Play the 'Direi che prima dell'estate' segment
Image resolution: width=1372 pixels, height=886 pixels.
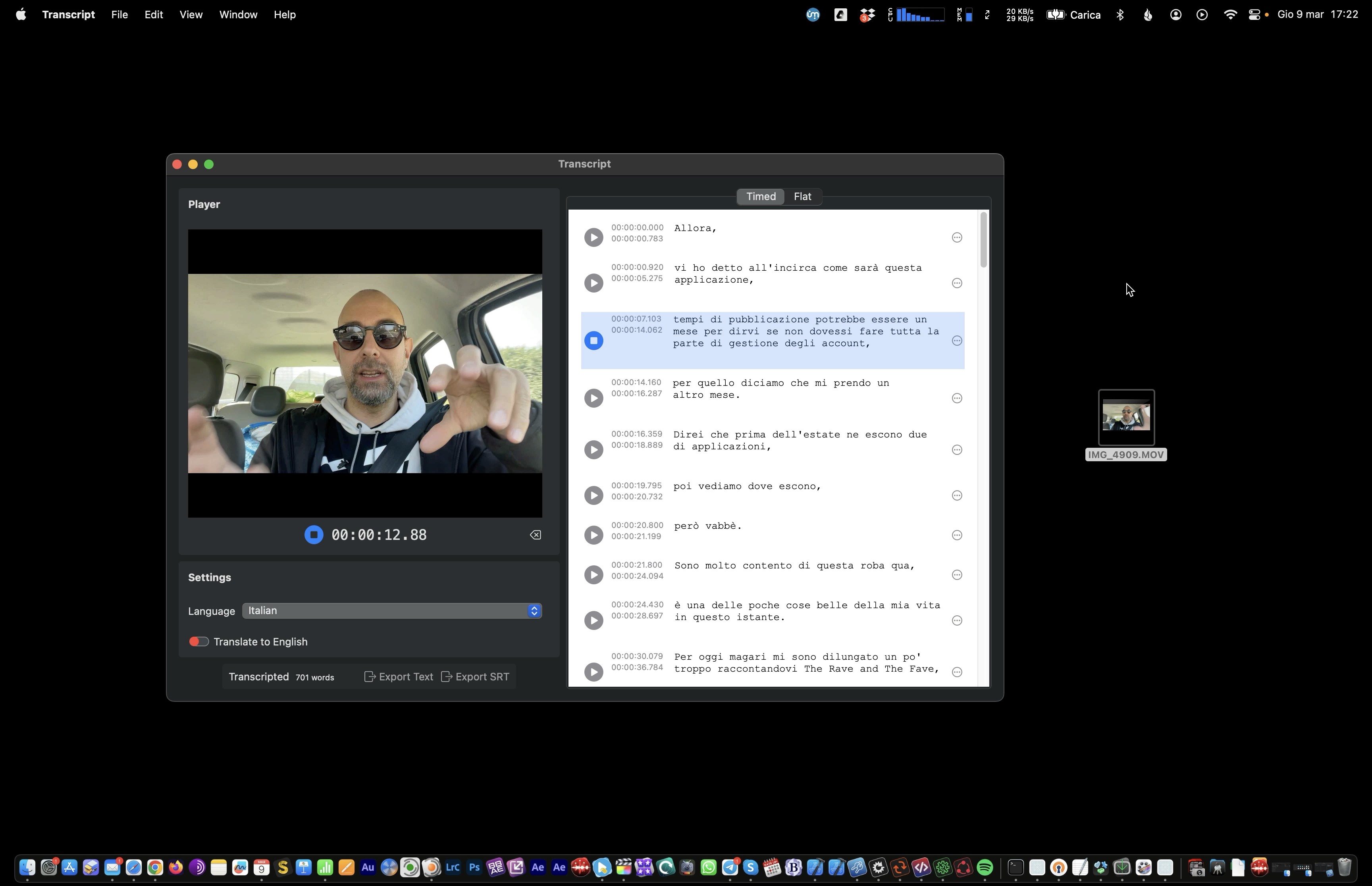(593, 449)
